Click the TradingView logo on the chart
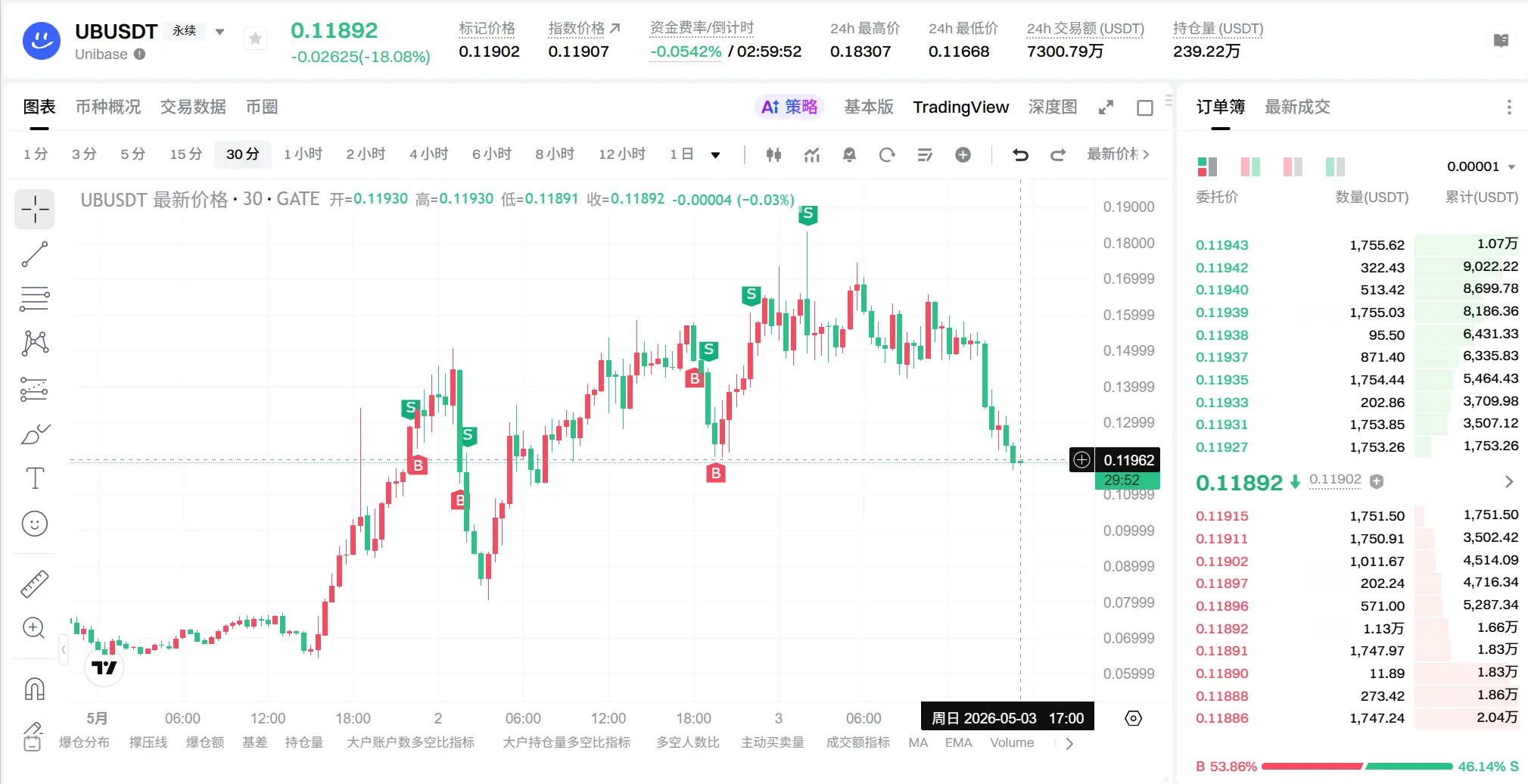 coord(104,667)
